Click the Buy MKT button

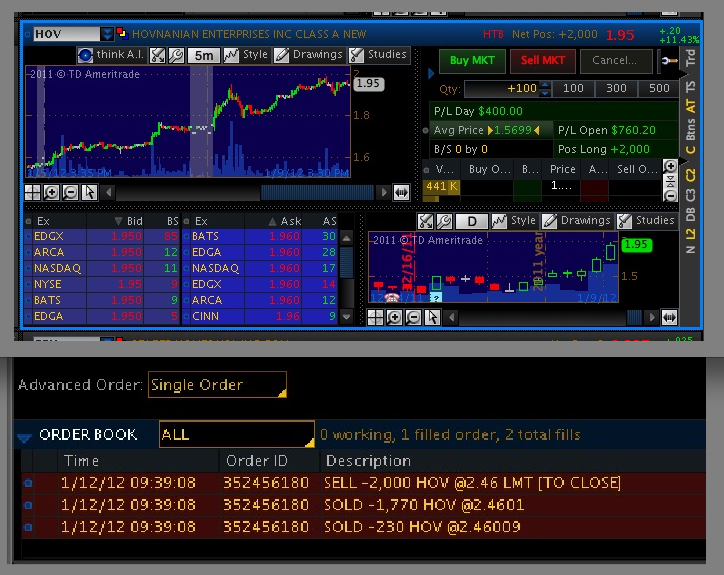coord(472,61)
